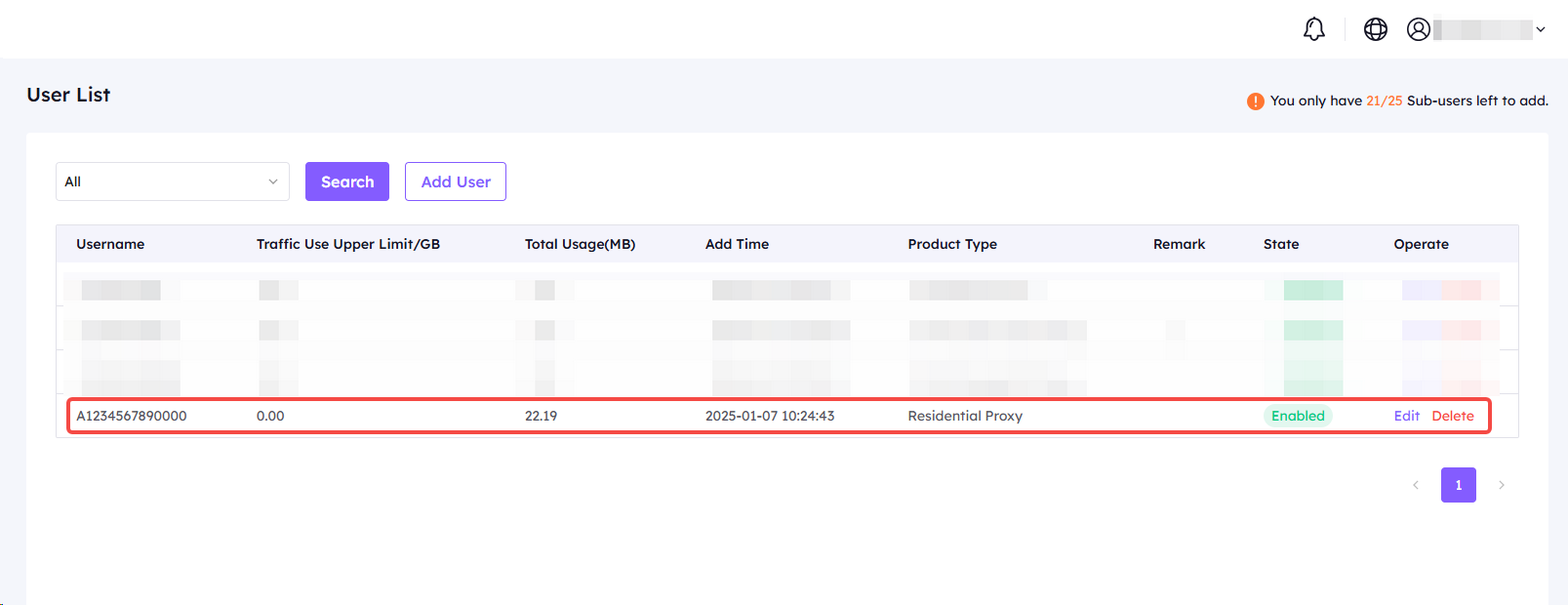Image resolution: width=1568 pixels, height=605 pixels.
Task: Click the globe language icon
Action: [1375, 29]
